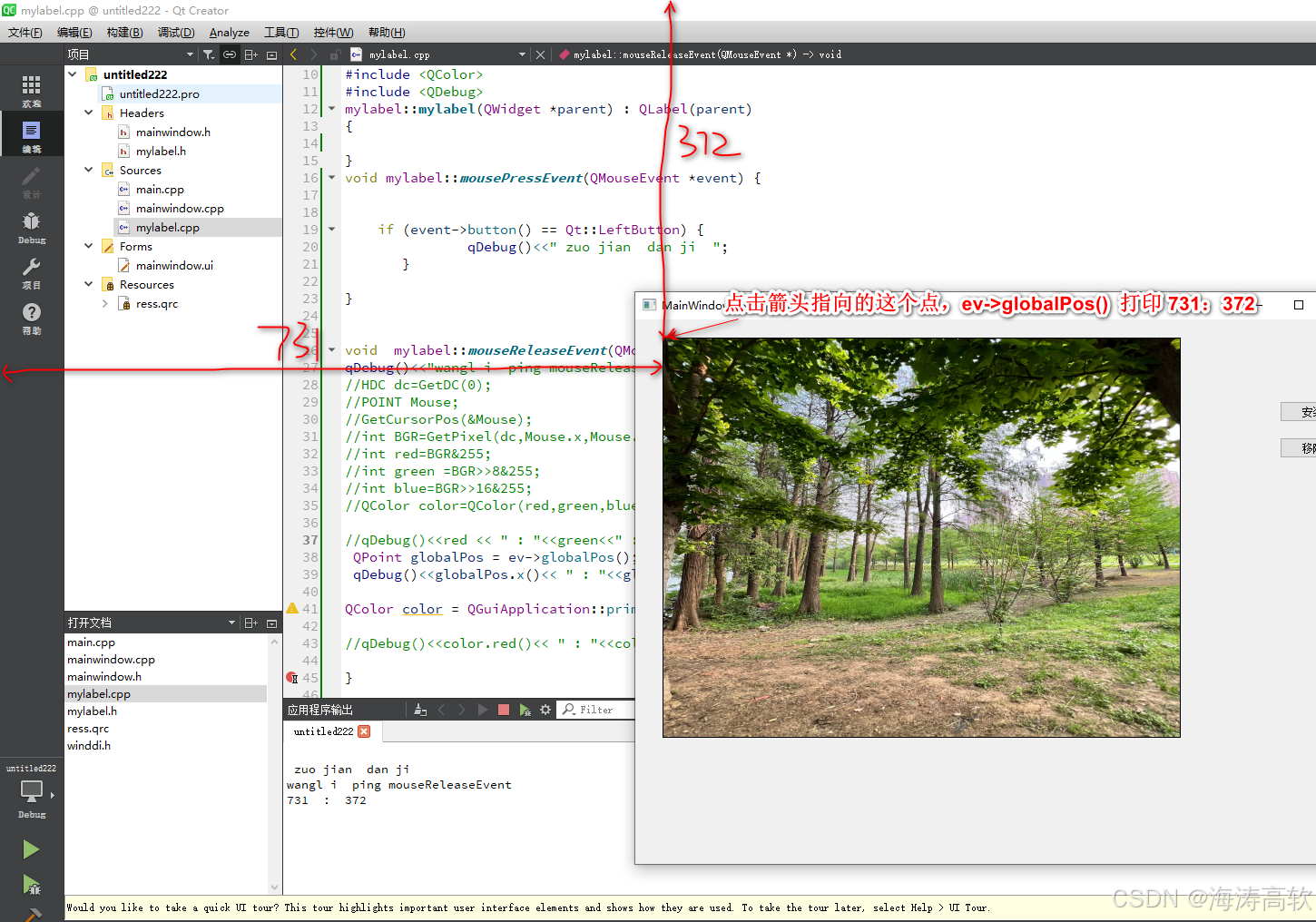Close the untitled222 output tab

(x=364, y=731)
